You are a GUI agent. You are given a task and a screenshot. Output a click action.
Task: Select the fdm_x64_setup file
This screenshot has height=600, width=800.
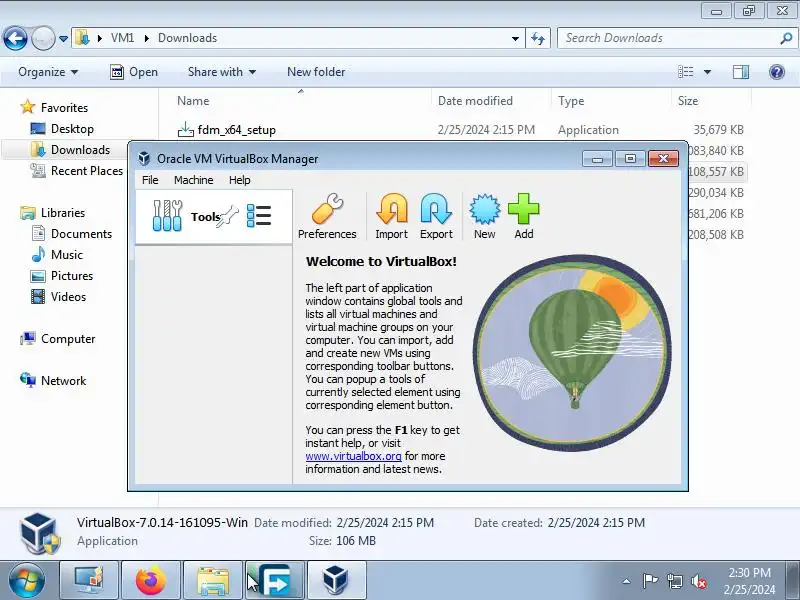tap(236, 130)
